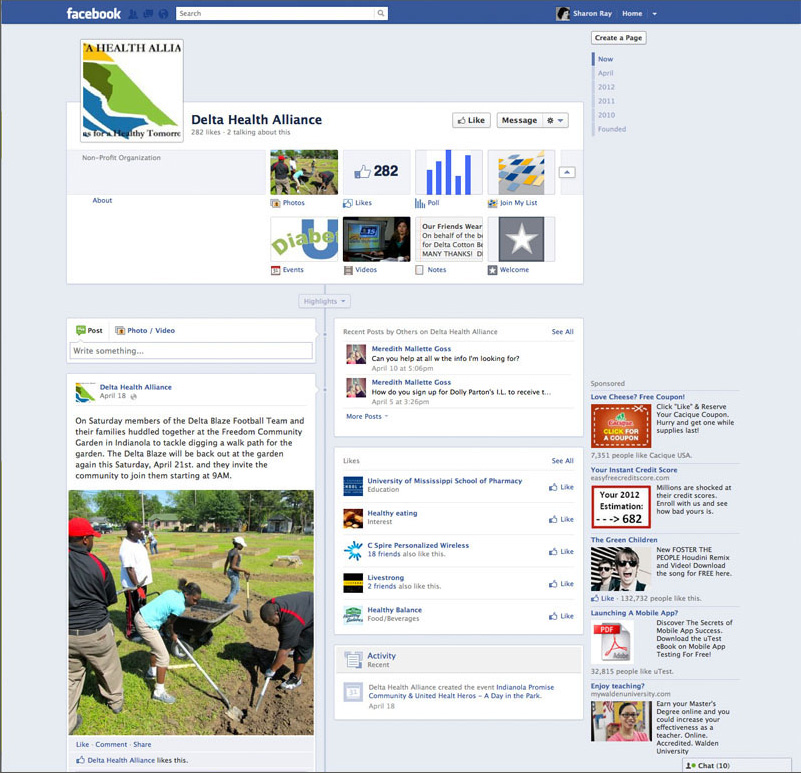Open notifications globe icon in top bar

click(163, 14)
